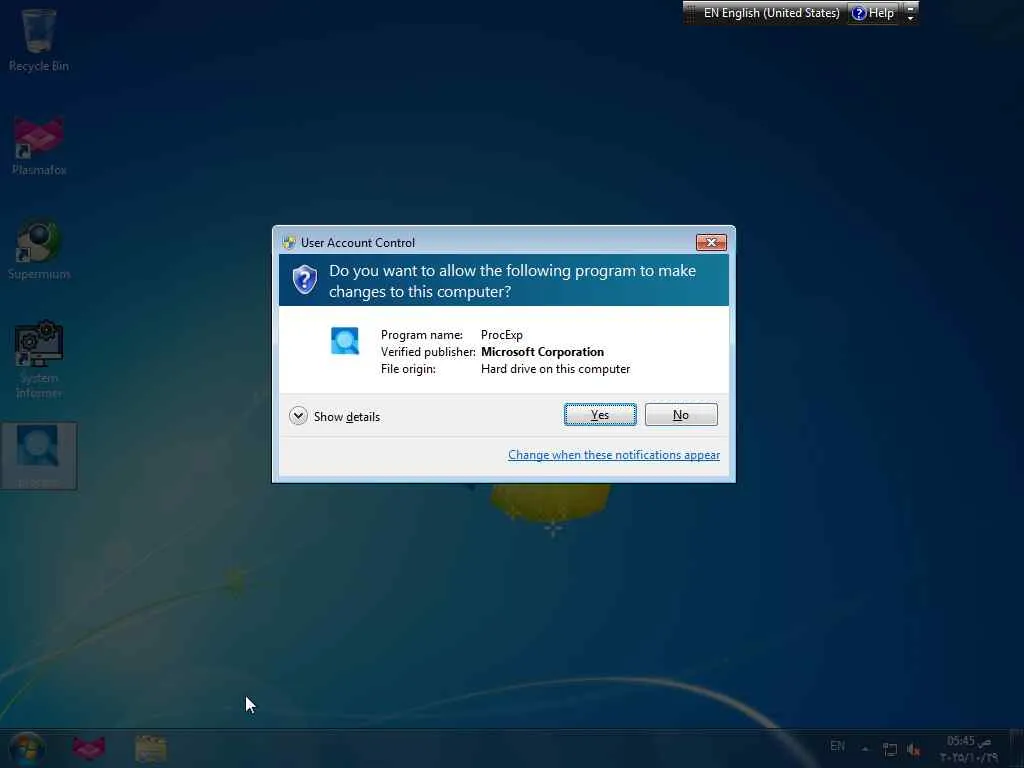Click the EN language indicator in tray
The width and height of the screenshot is (1024, 768).
pos(837,746)
